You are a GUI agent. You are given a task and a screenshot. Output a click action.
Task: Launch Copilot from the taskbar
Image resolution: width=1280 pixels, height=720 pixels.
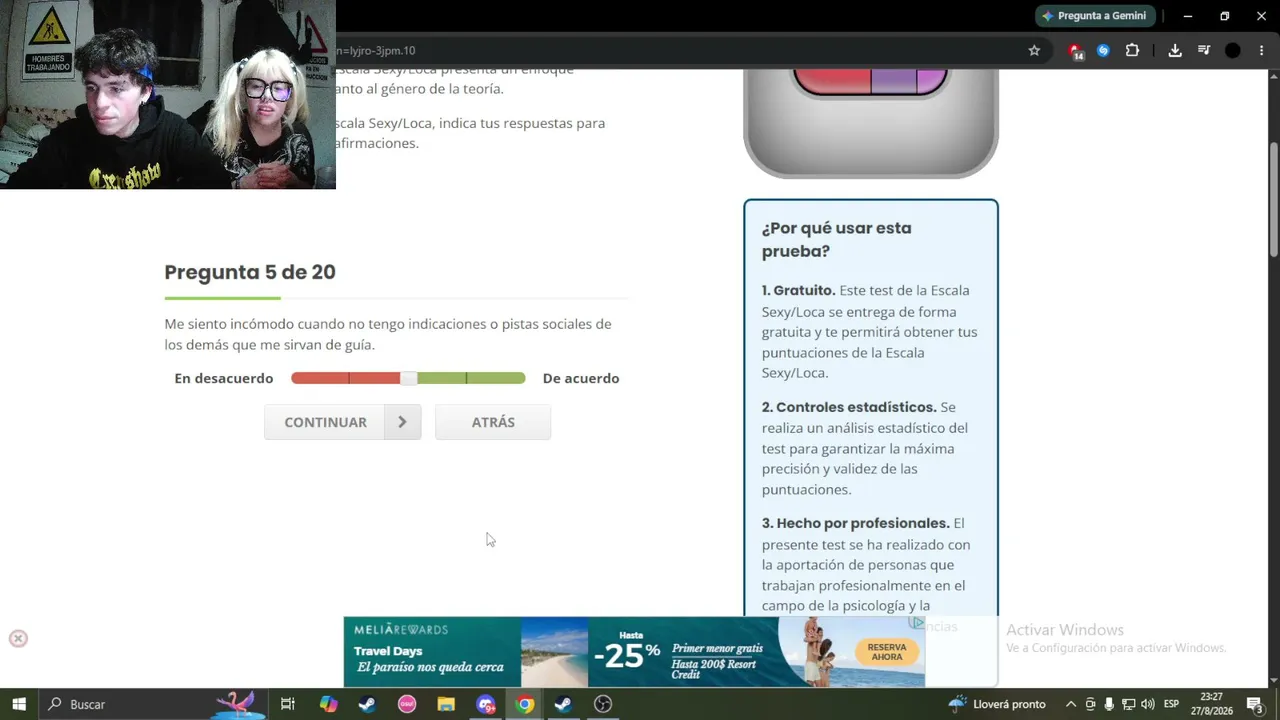[x=329, y=704]
